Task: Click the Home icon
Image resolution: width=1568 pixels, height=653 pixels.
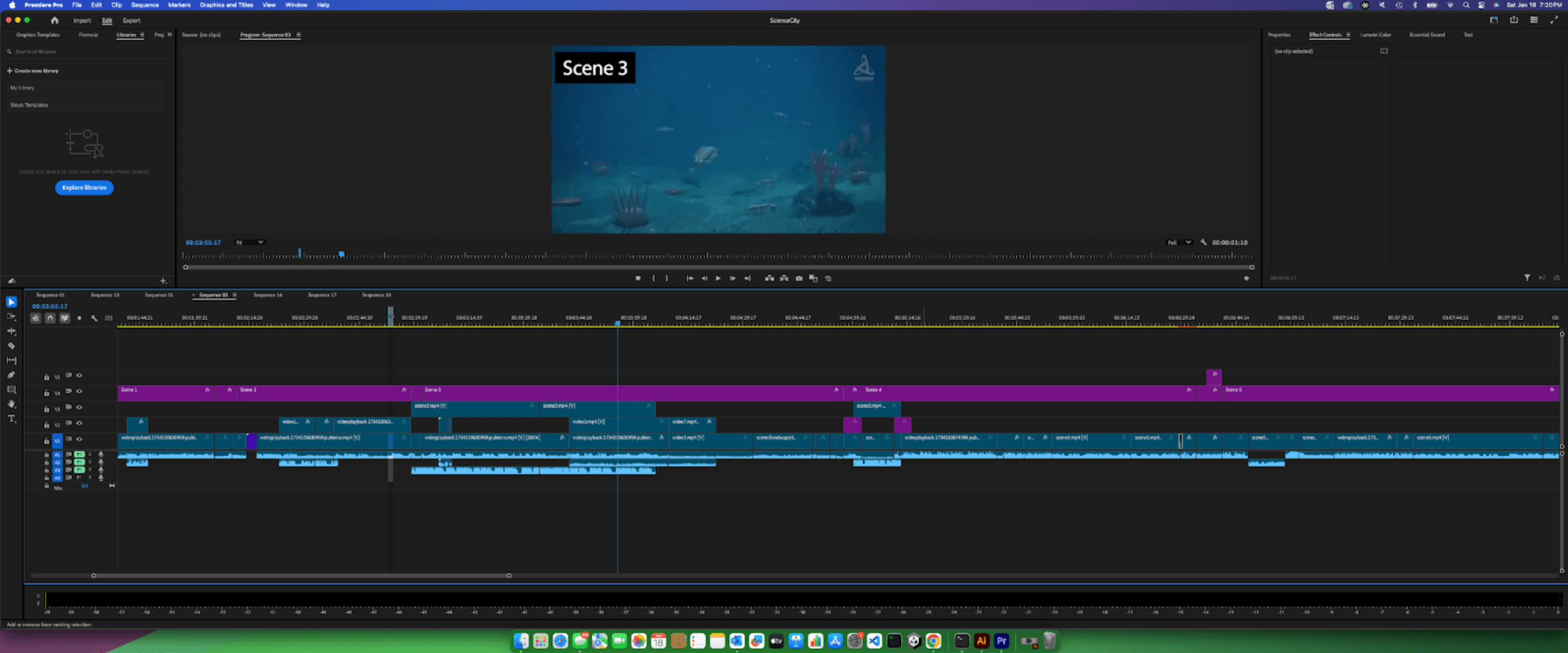Action: pos(55,21)
